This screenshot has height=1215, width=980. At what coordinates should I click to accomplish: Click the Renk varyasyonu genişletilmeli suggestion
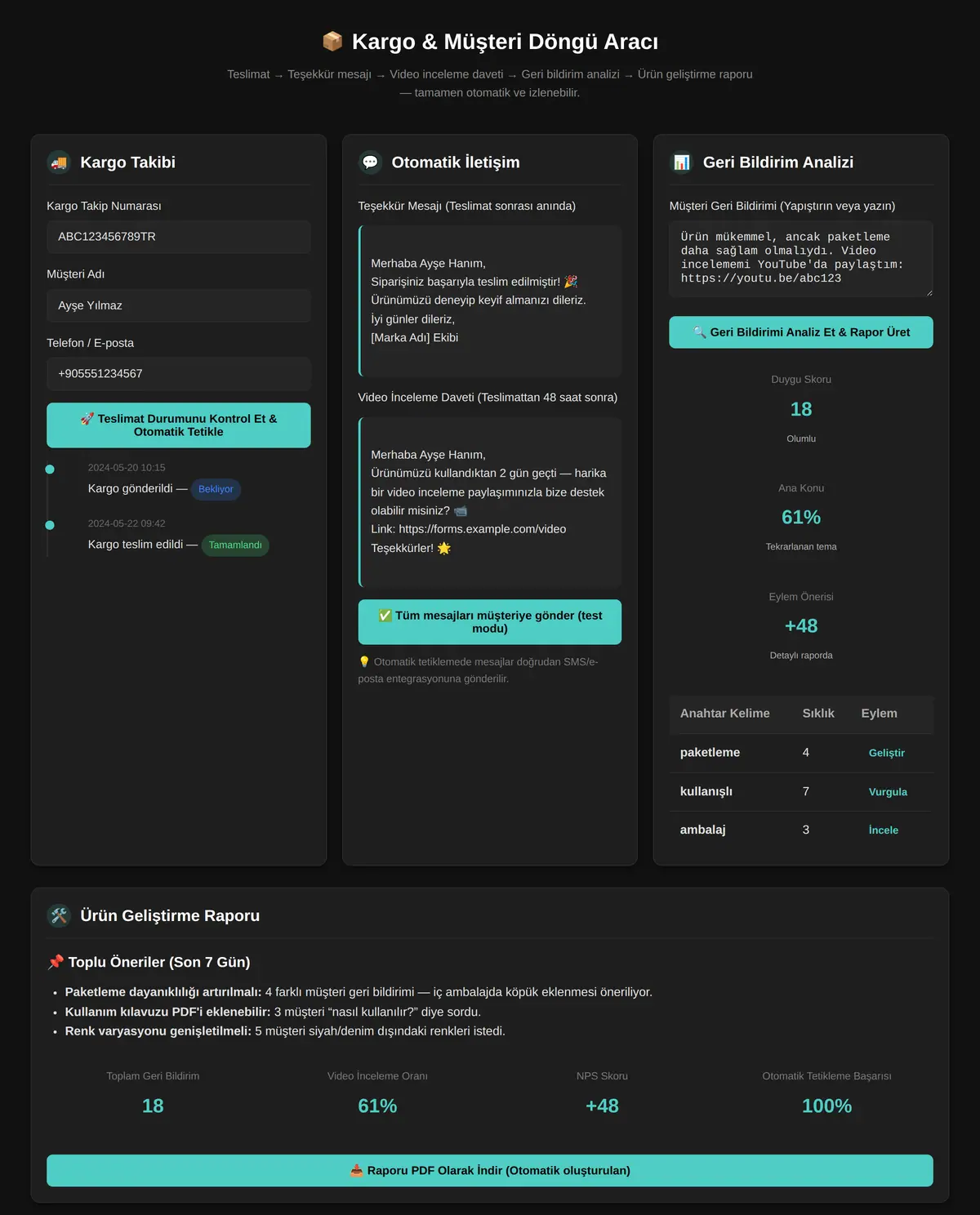[x=285, y=1031]
